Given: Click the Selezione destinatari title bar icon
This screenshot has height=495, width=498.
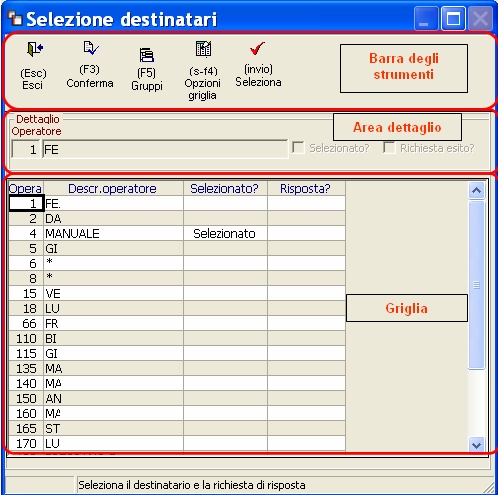Looking at the screenshot, I should coord(15,19).
